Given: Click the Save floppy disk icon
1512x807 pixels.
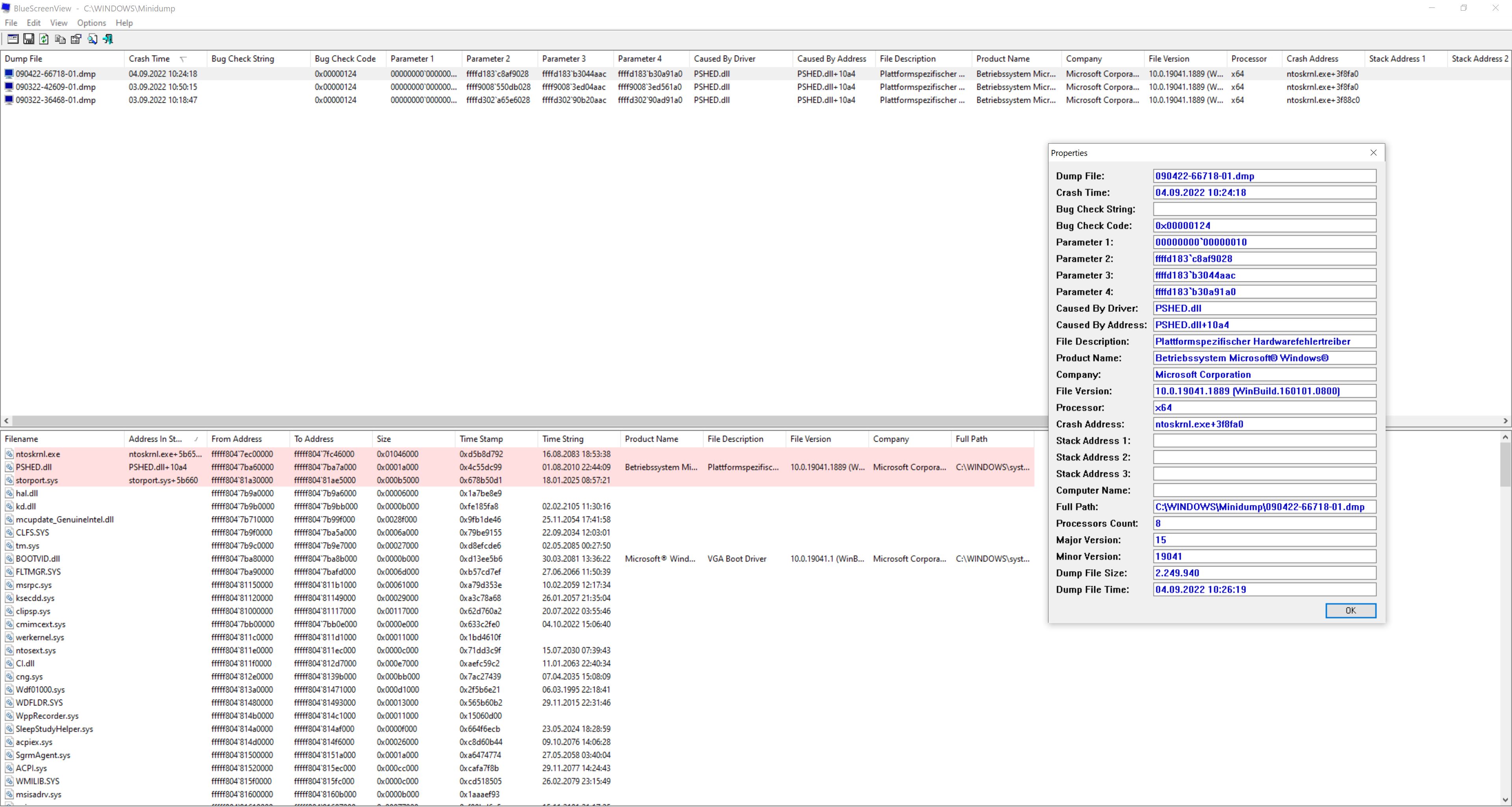Looking at the screenshot, I should 28,39.
